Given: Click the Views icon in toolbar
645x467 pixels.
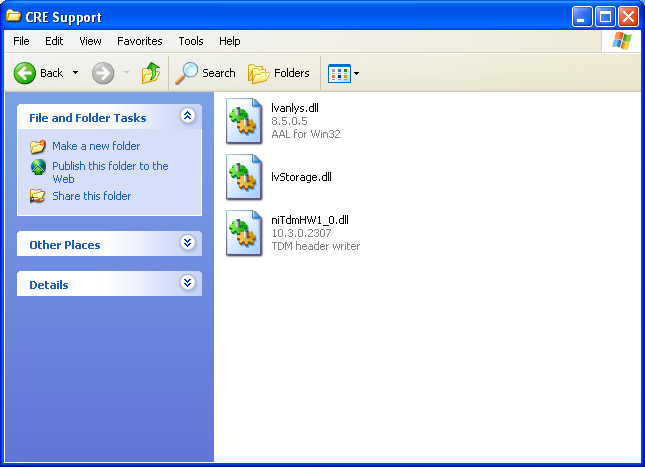Looking at the screenshot, I should (x=339, y=74).
